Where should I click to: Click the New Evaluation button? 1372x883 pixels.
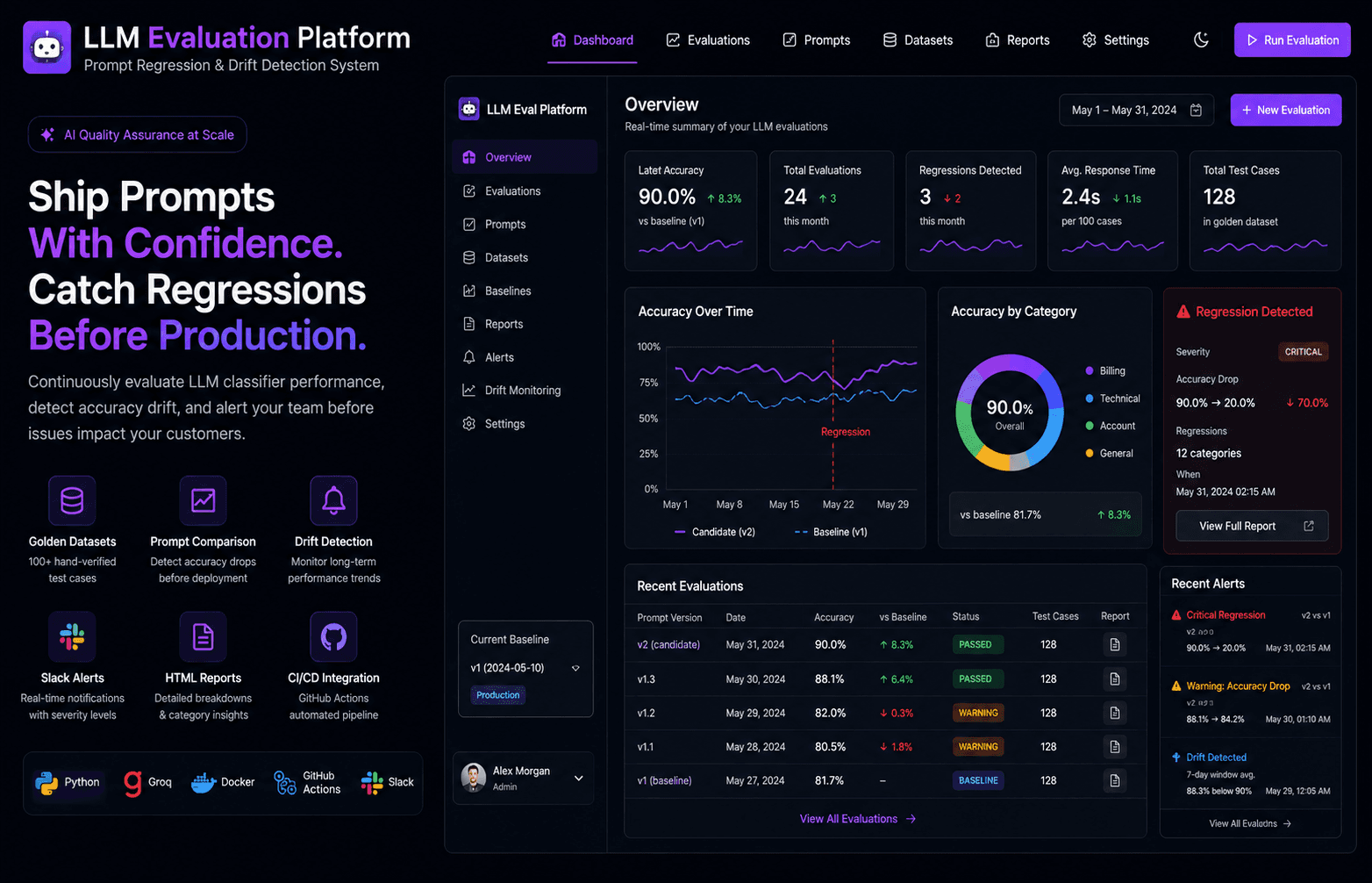[x=1286, y=110]
